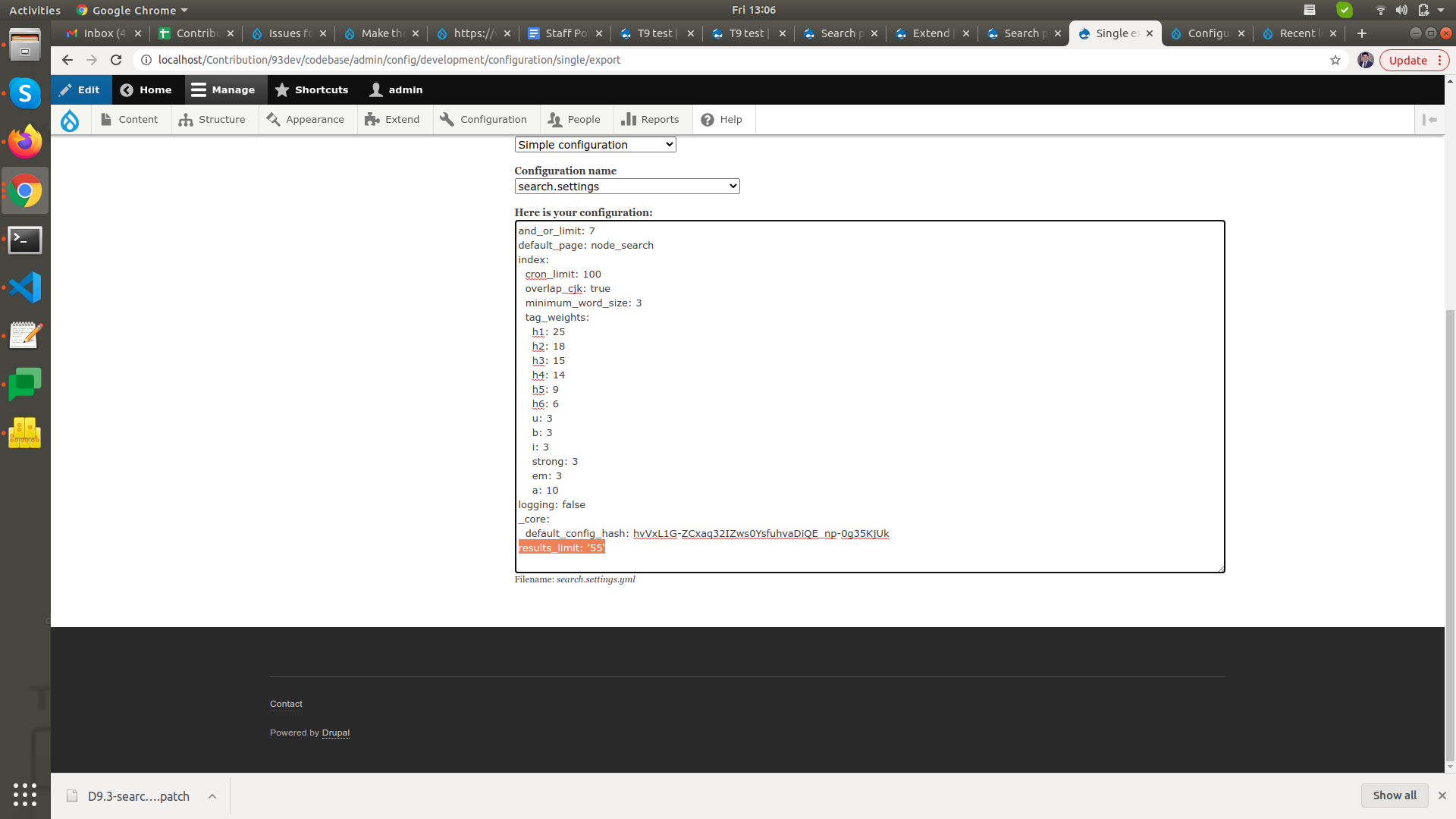Image resolution: width=1456 pixels, height=819 pixels.
Task: Click the highlighted results_limit: '55' line
Action: [x=561, y=548]
